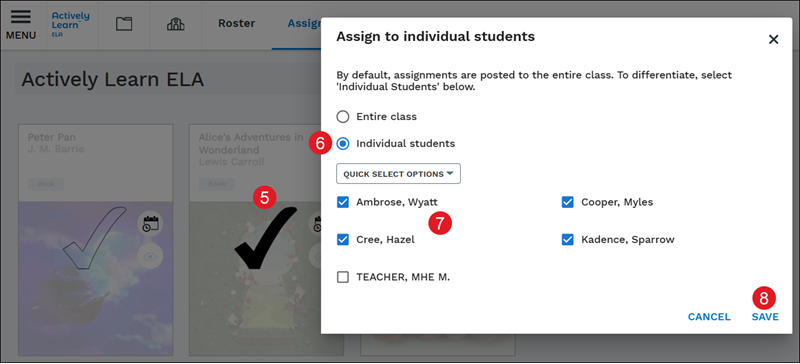The height and width of the screenshot is (364, 800).
Task: Check the TEACHER, MHE M. checkbox
Action: click(343, 277)
